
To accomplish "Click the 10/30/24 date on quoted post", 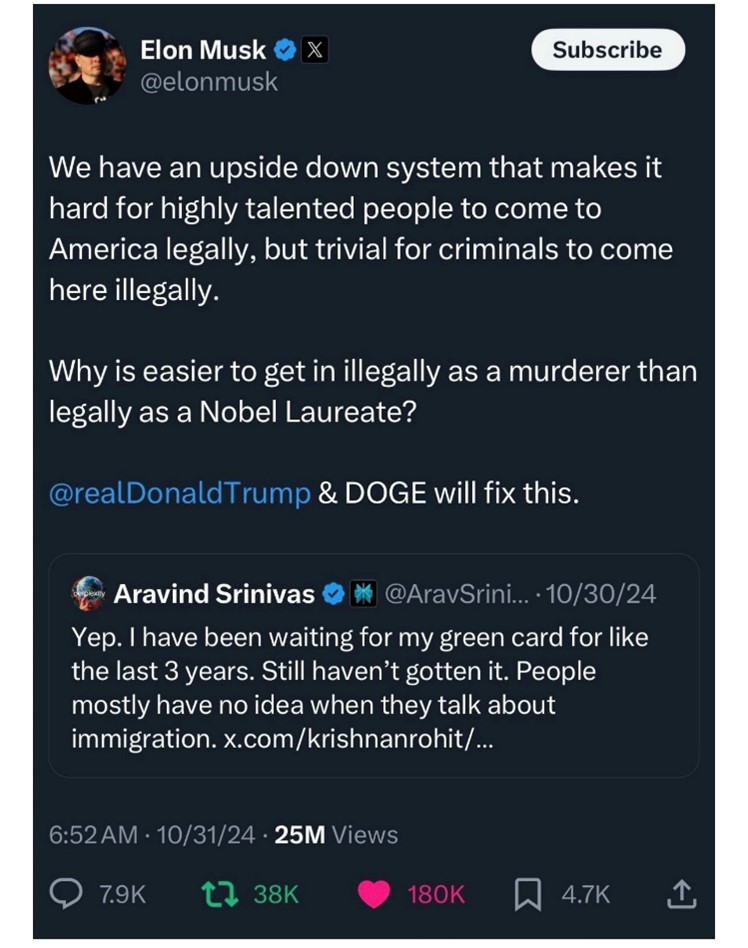I will (610, 594).
